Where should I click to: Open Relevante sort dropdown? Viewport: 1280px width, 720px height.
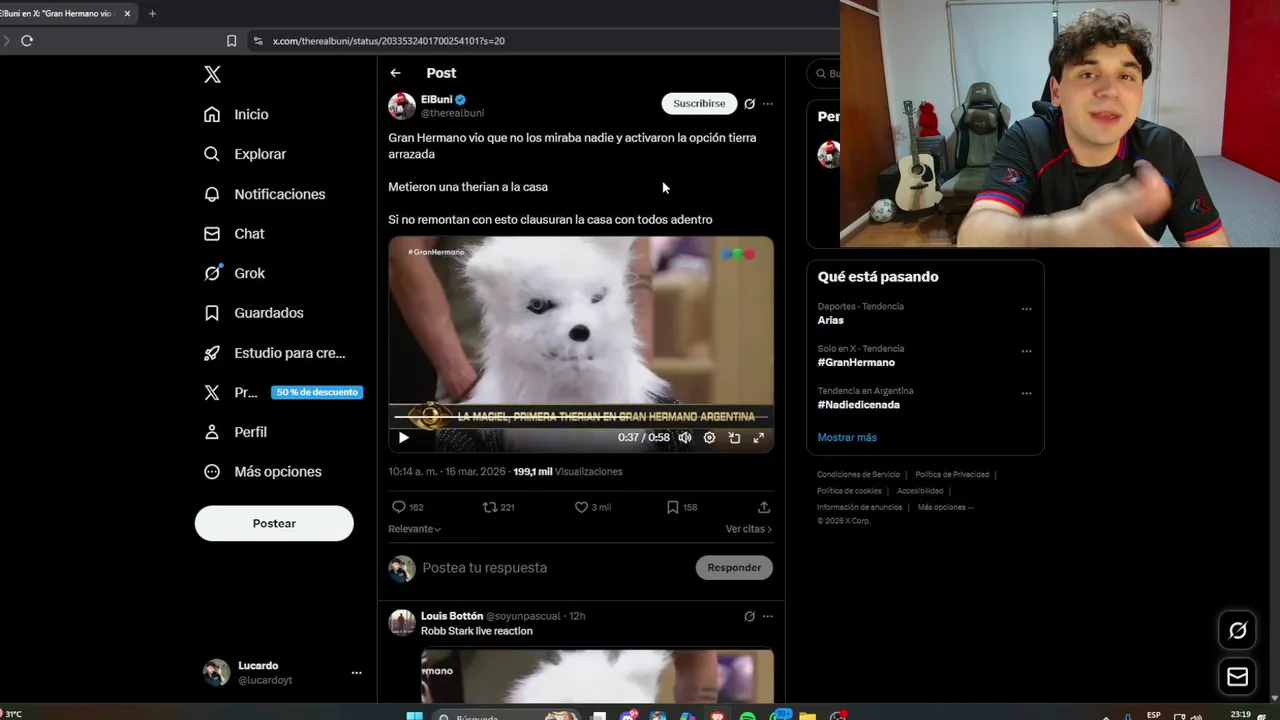(415, 529)
